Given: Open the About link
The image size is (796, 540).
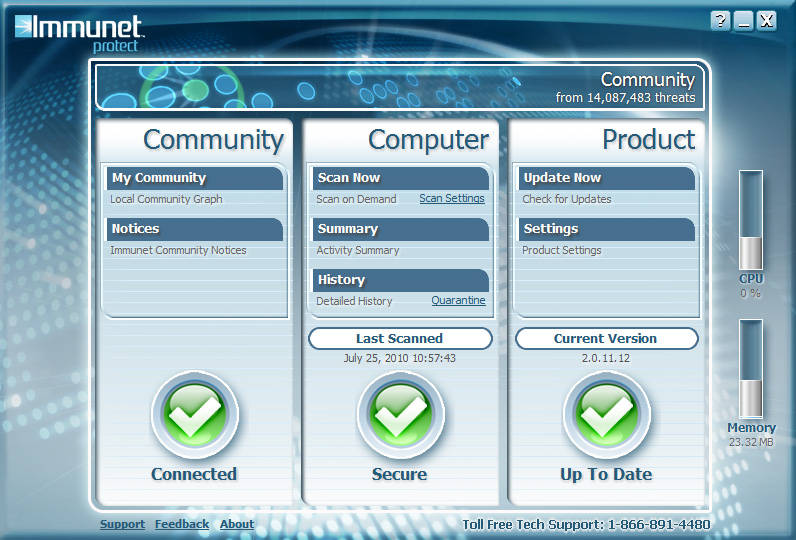Looking at the screenshot, I should pyautogui.click(x=237, y=524).
